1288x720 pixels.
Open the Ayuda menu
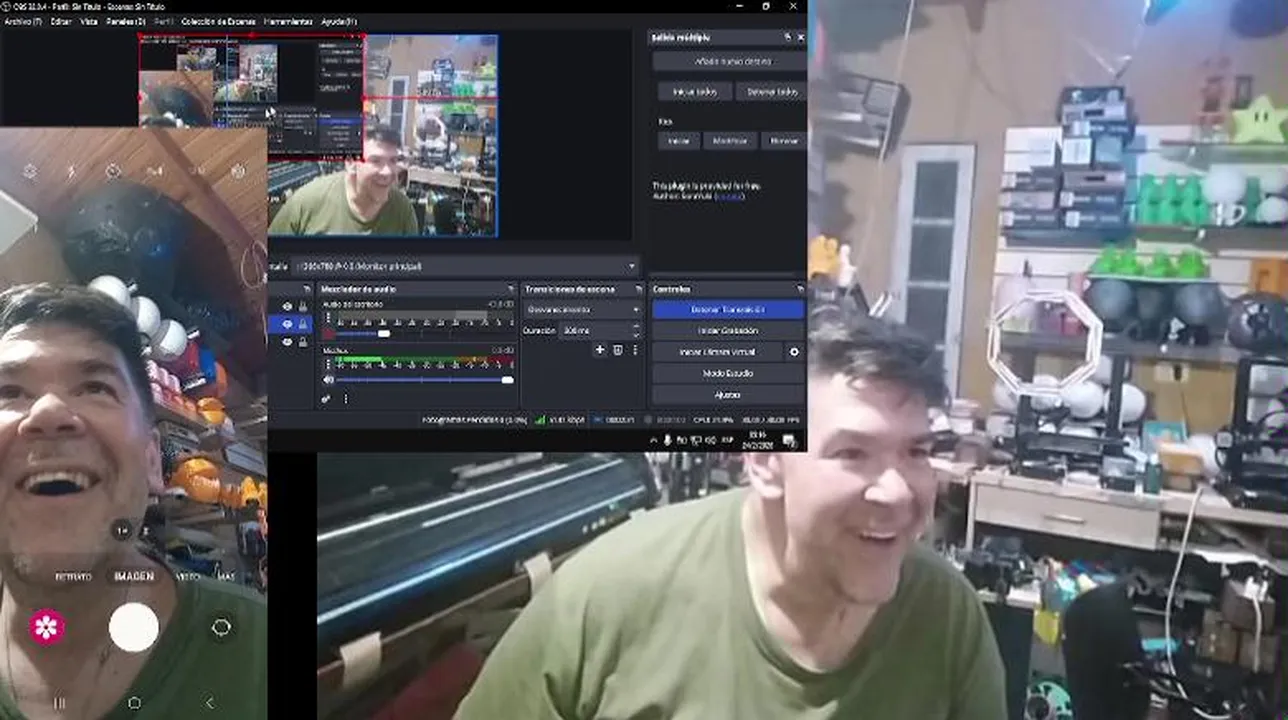coord(338,21)
